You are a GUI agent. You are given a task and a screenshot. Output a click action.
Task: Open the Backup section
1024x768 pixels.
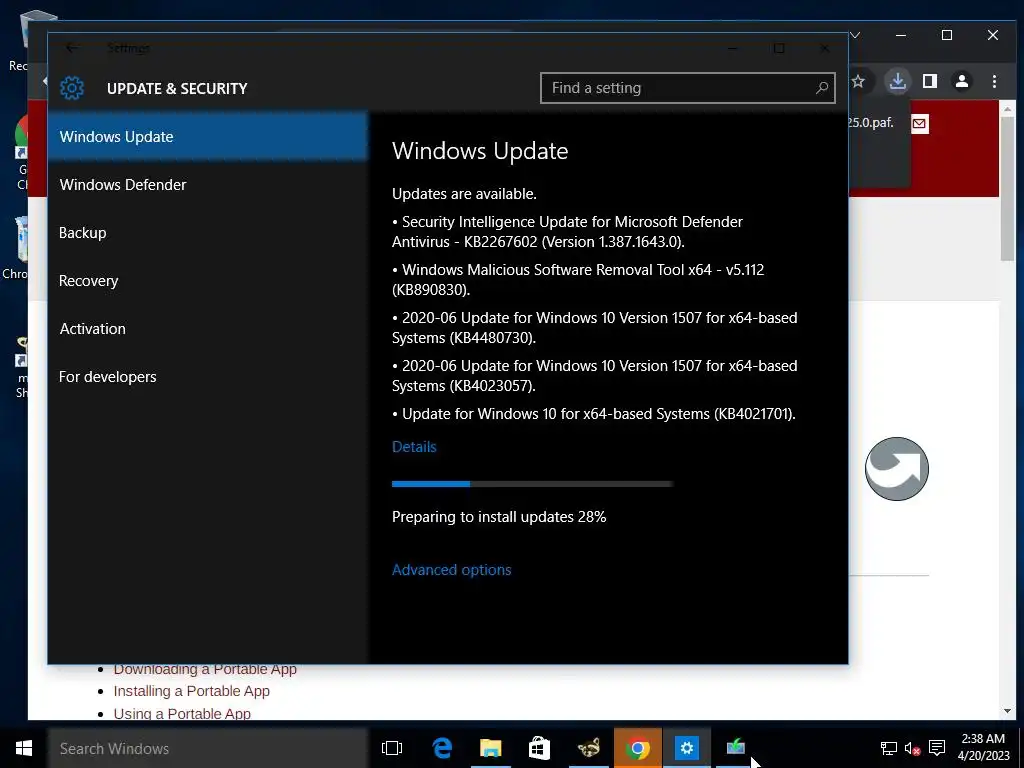(208, 232)
